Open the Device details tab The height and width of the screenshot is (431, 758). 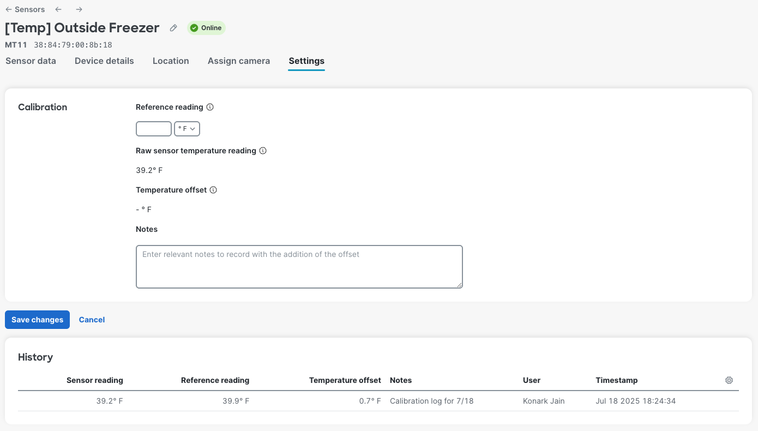point(104,61)
